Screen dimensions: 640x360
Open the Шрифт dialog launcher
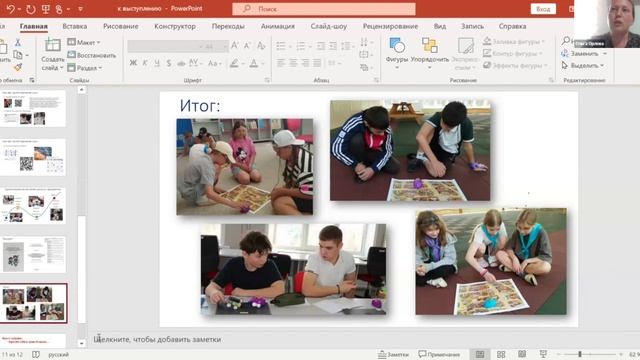coord(267,80)
